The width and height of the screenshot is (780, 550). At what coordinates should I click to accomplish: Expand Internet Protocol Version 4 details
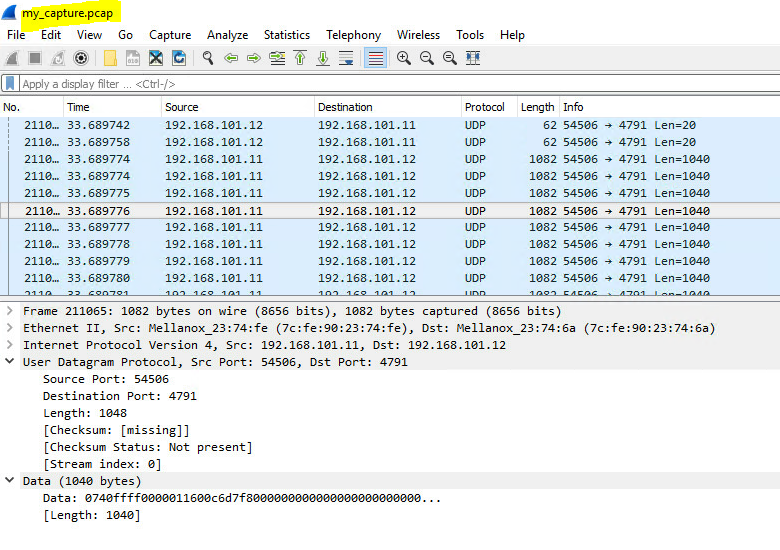tap(10, 345)
